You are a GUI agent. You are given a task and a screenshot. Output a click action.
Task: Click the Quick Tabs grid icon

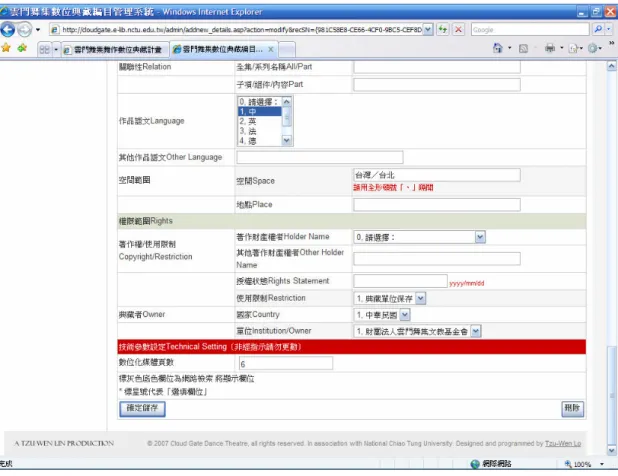point(45,50)
